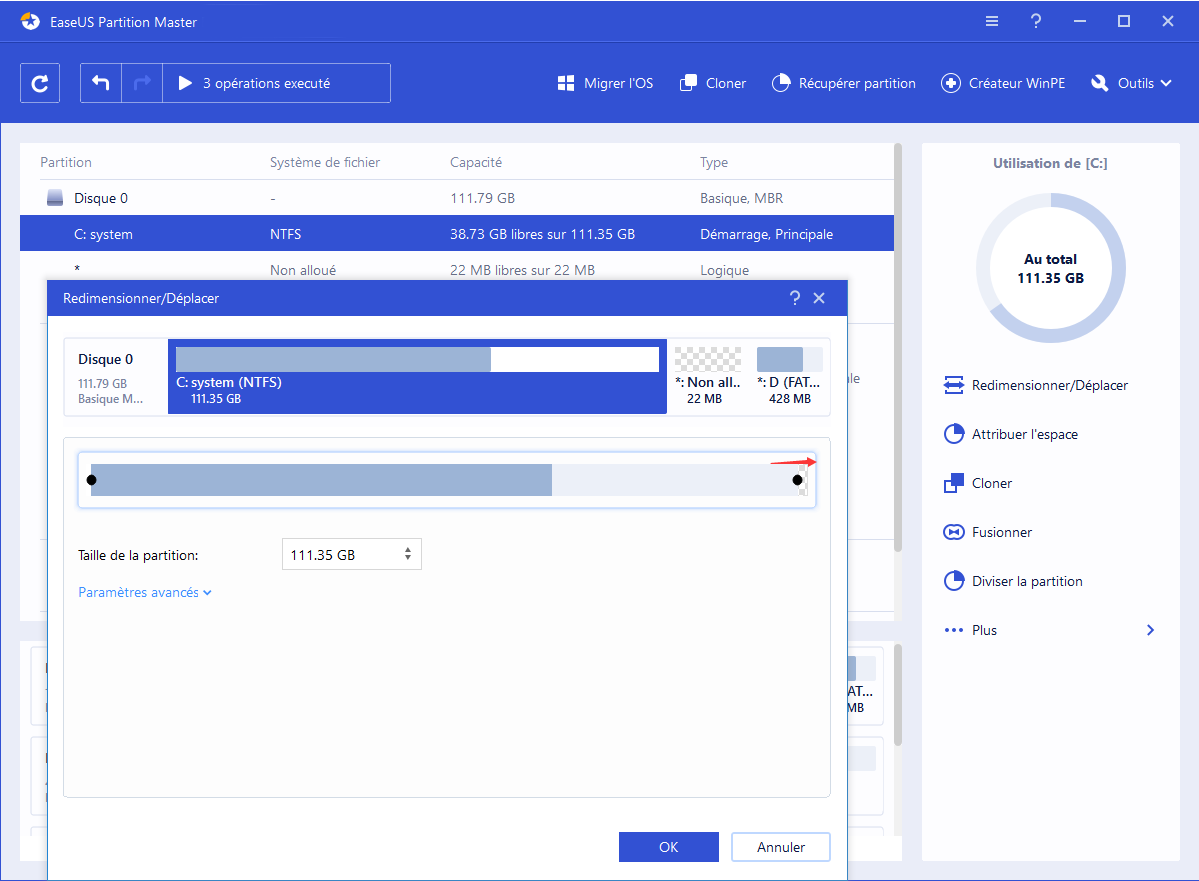Close the Redimensionner/Déplacer dialog
The image size is (1199, 881).
819,298
